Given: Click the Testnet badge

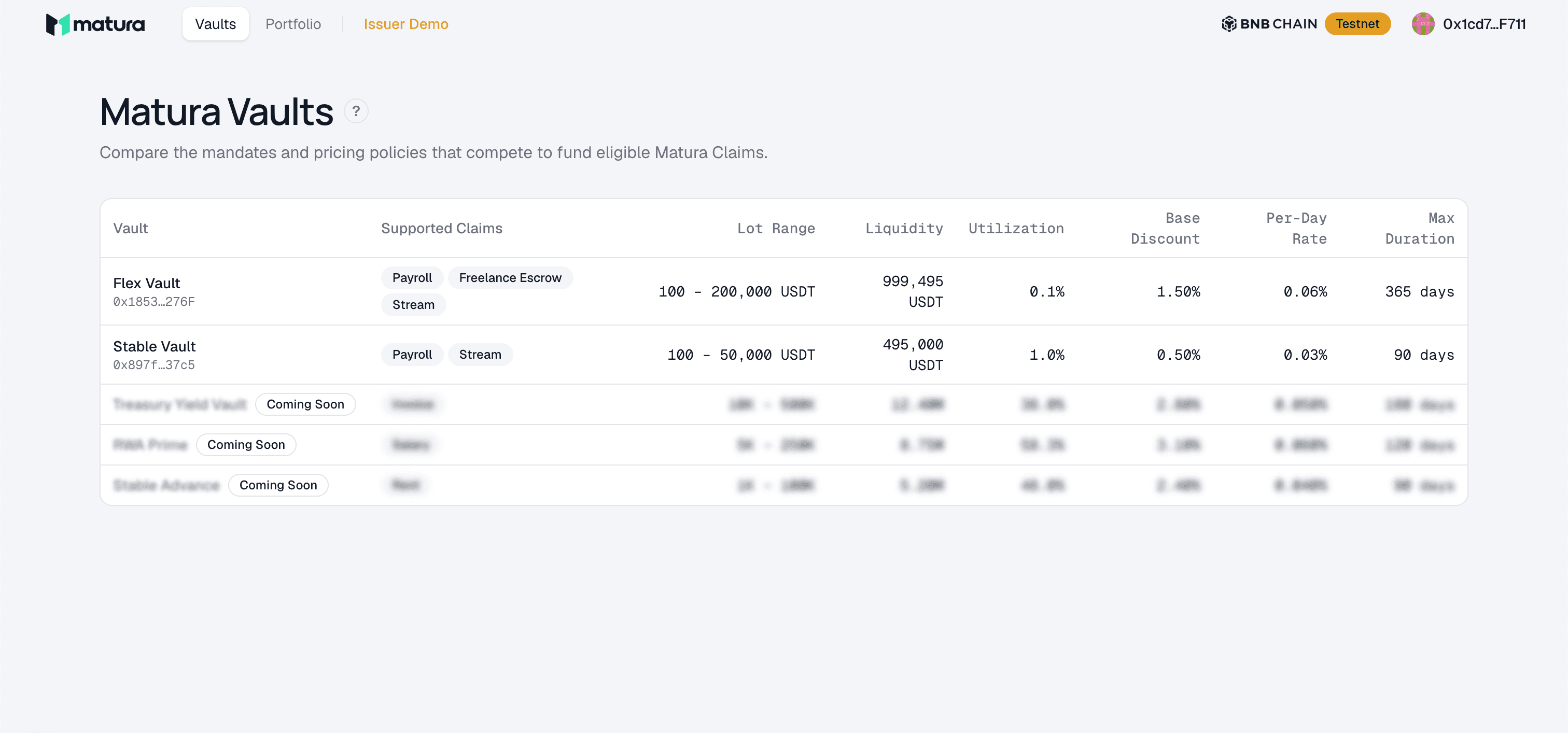Looking at the screenshot, I should [1357, 24].
